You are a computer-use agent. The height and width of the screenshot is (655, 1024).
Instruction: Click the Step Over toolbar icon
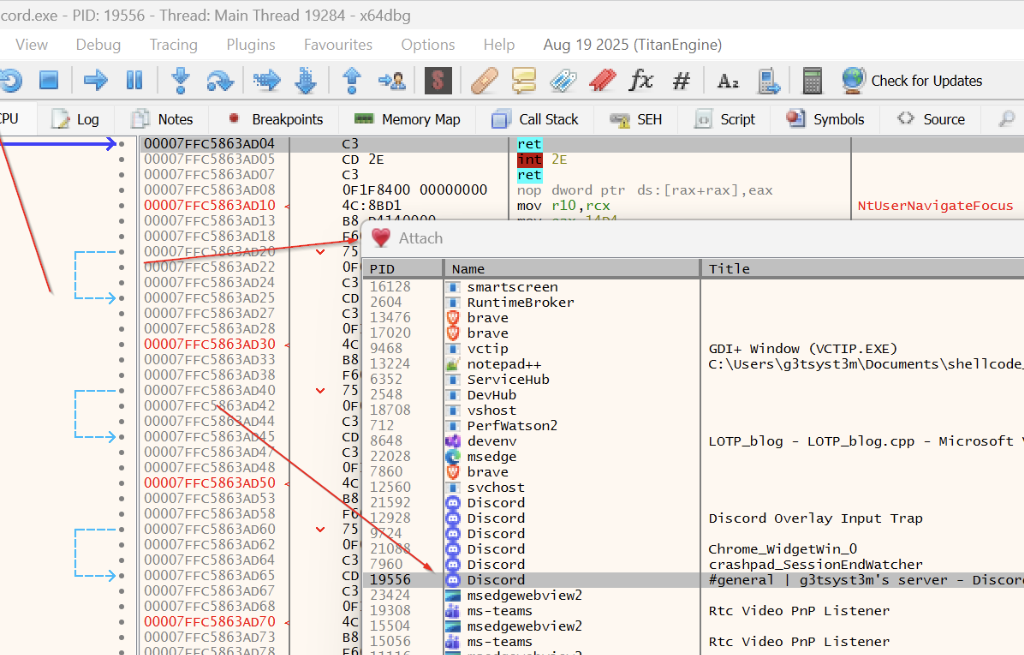[219, 81]
